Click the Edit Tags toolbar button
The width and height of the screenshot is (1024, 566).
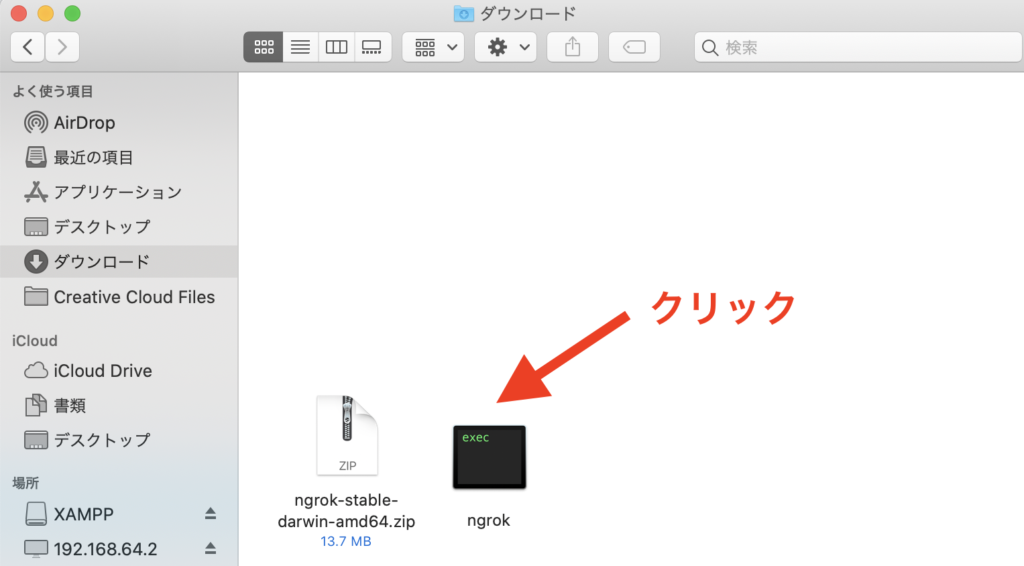pyautogui.click(x=634, y=47)
